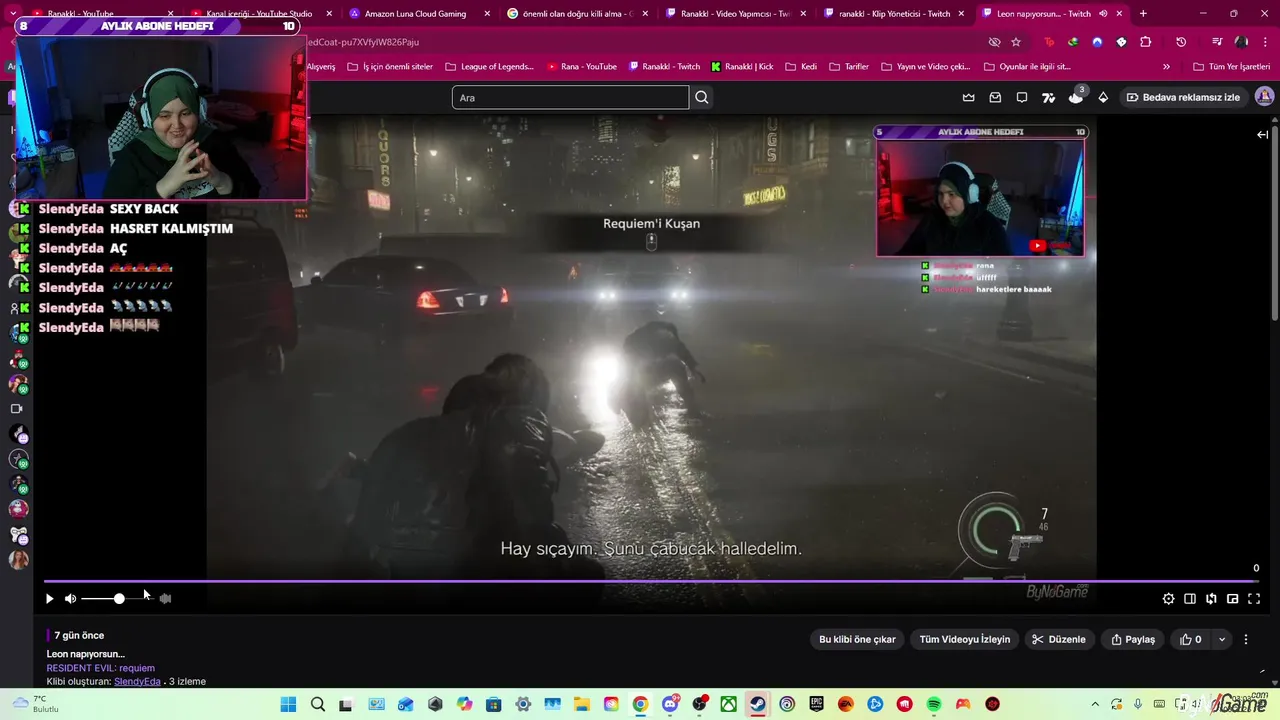Play the Twitch clip
The width and height of the screenshot is (1280, 720).
click(x=49, y=599)
